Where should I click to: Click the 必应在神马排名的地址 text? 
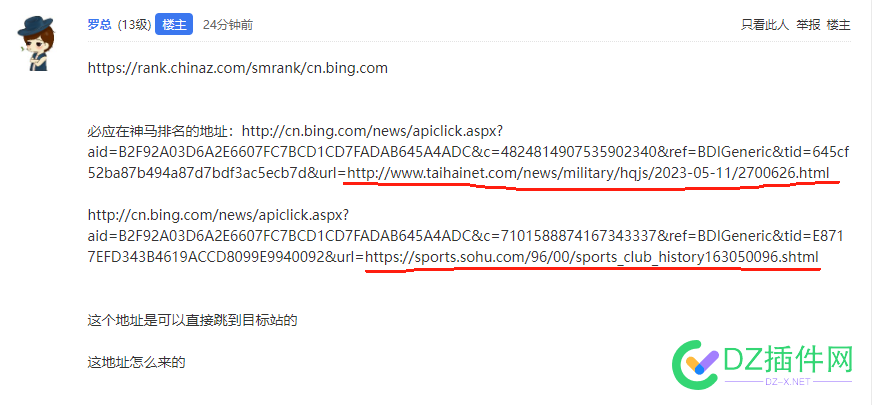(160, 131)
